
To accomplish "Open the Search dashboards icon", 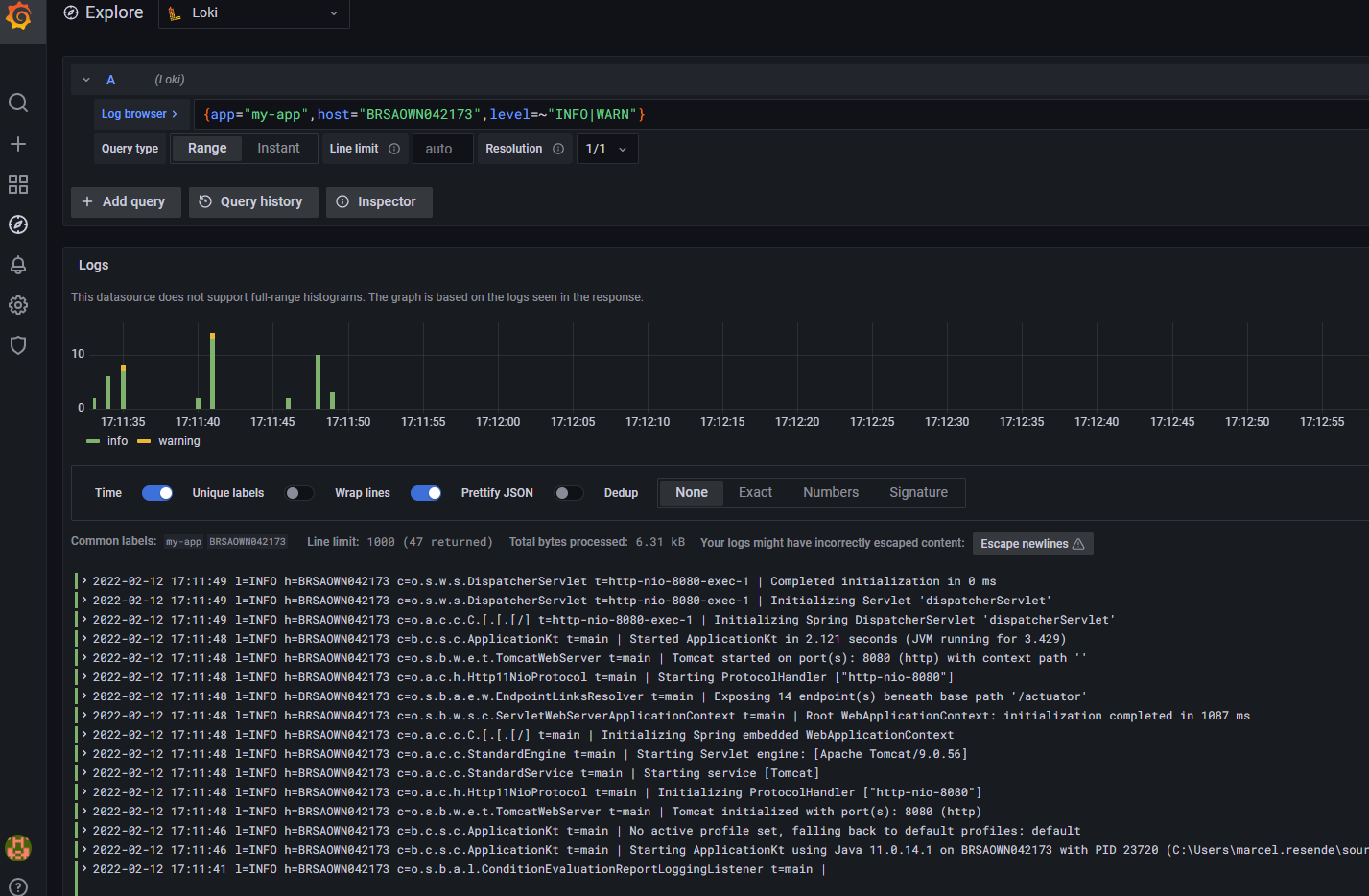I will pyautogui.click(x=17, y=103).
